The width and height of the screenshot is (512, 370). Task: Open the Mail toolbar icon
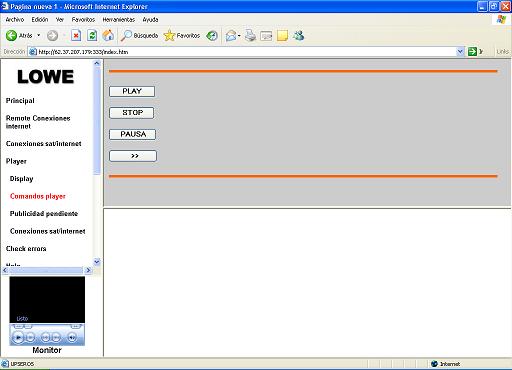(231, 35)
